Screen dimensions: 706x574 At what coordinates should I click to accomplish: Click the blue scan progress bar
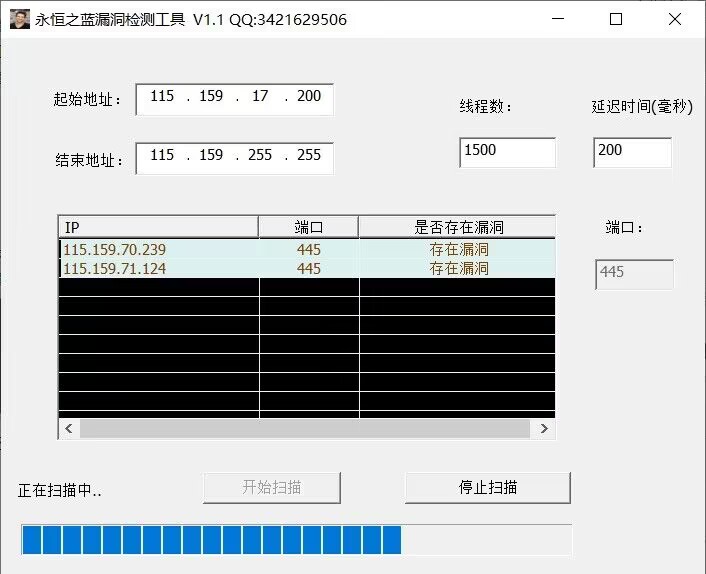click(296, 539)
